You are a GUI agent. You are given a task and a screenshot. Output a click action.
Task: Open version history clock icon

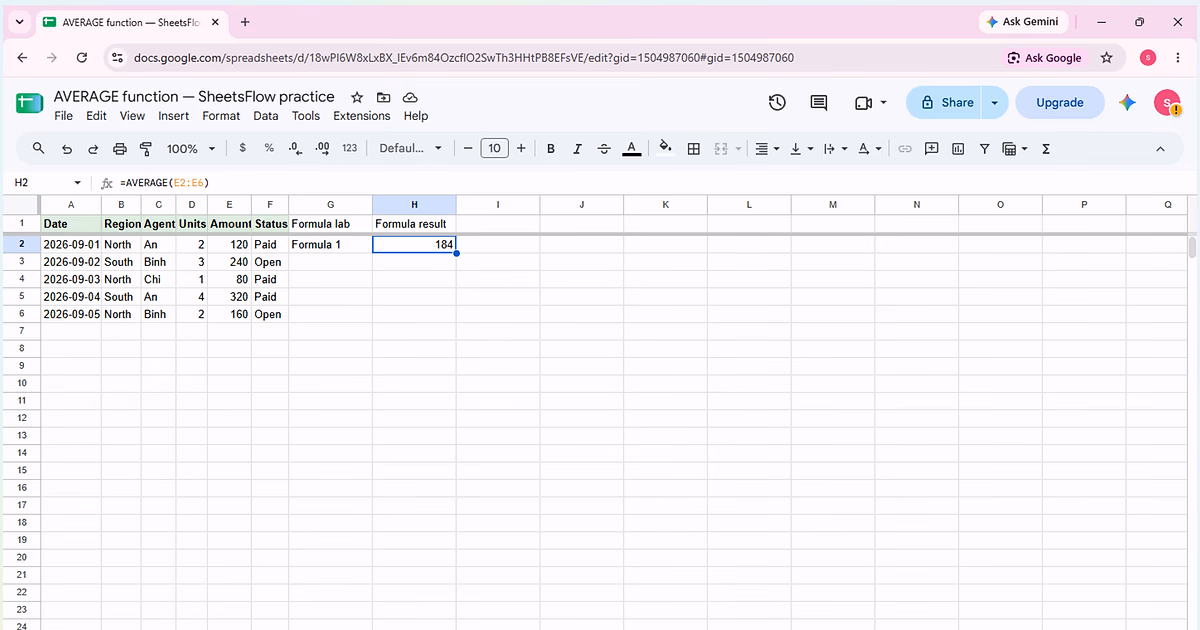click(777, 102)
